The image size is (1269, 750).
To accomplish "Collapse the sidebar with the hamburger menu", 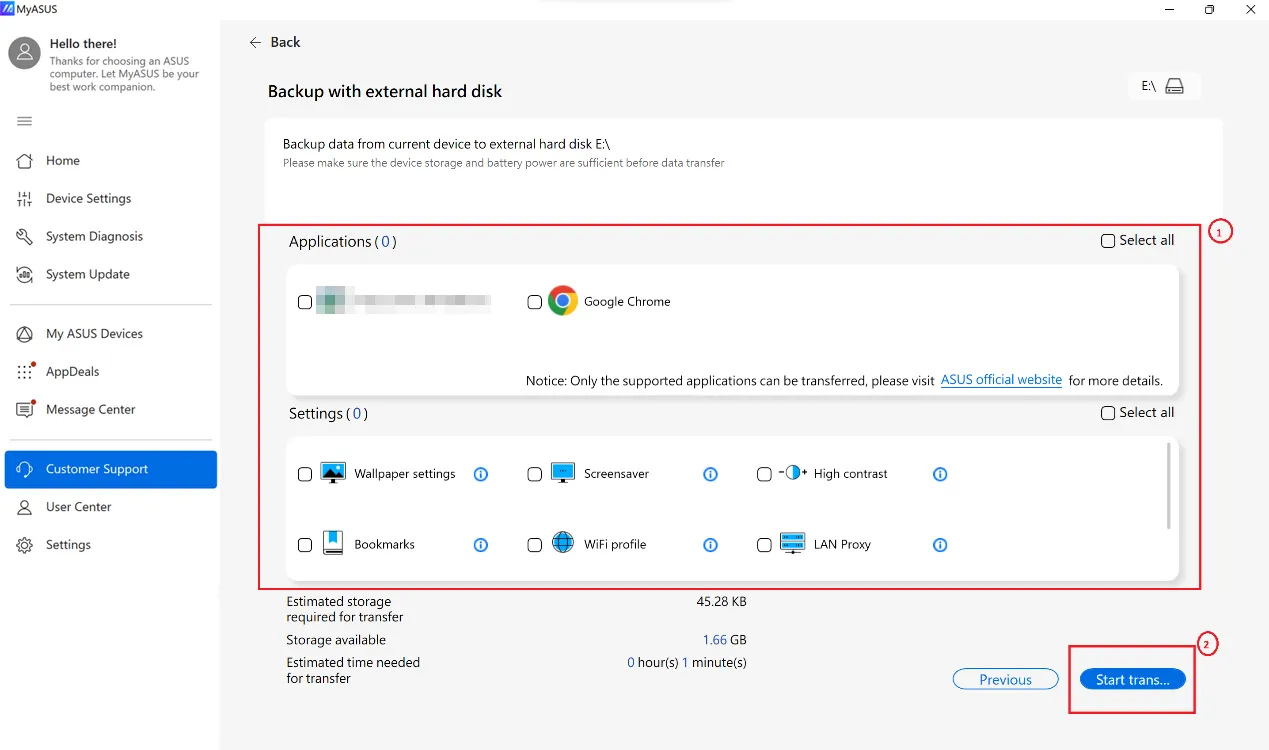I will click(22, 120).
